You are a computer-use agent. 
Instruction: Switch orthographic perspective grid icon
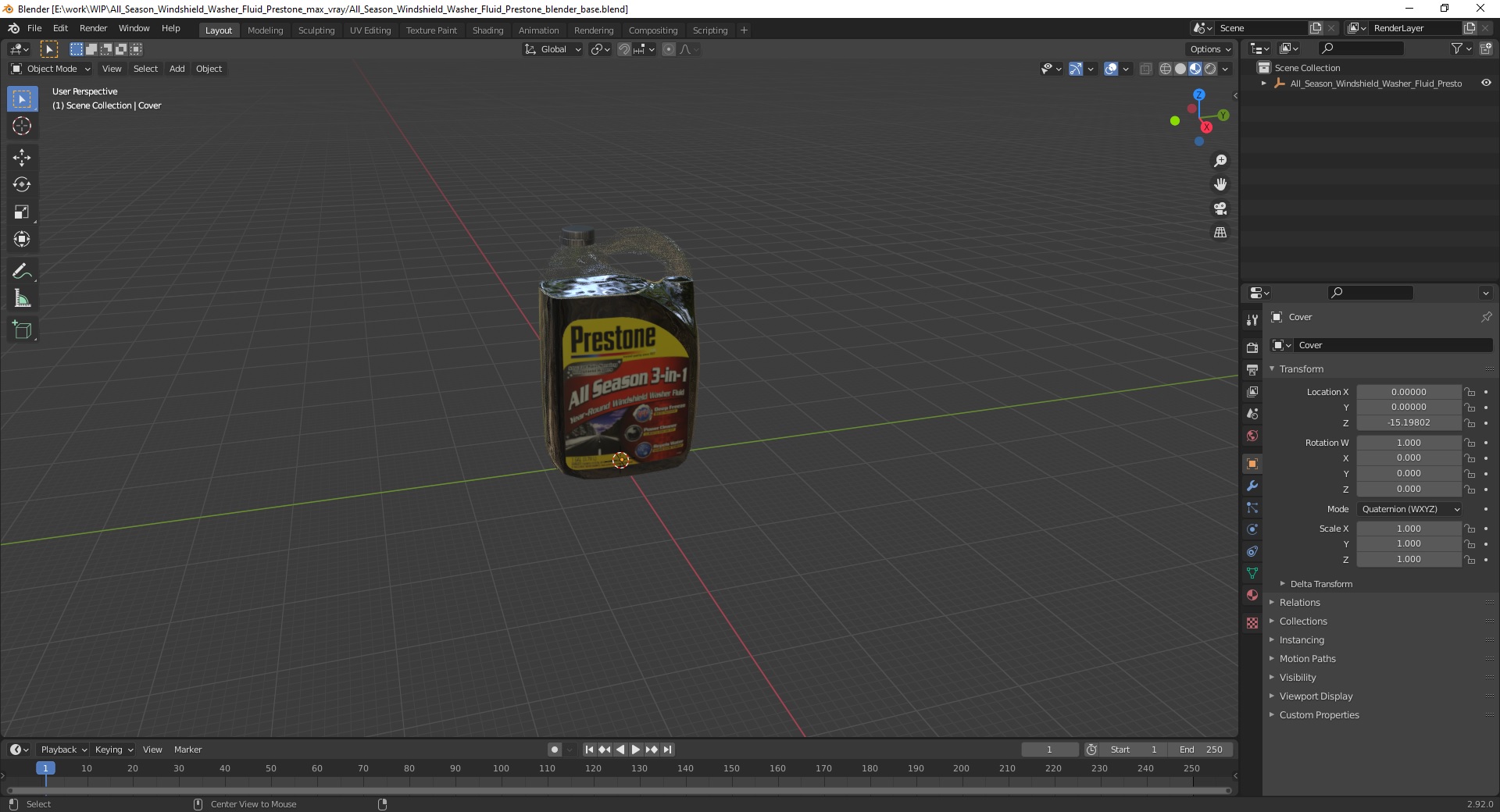tap(1220, 233)
